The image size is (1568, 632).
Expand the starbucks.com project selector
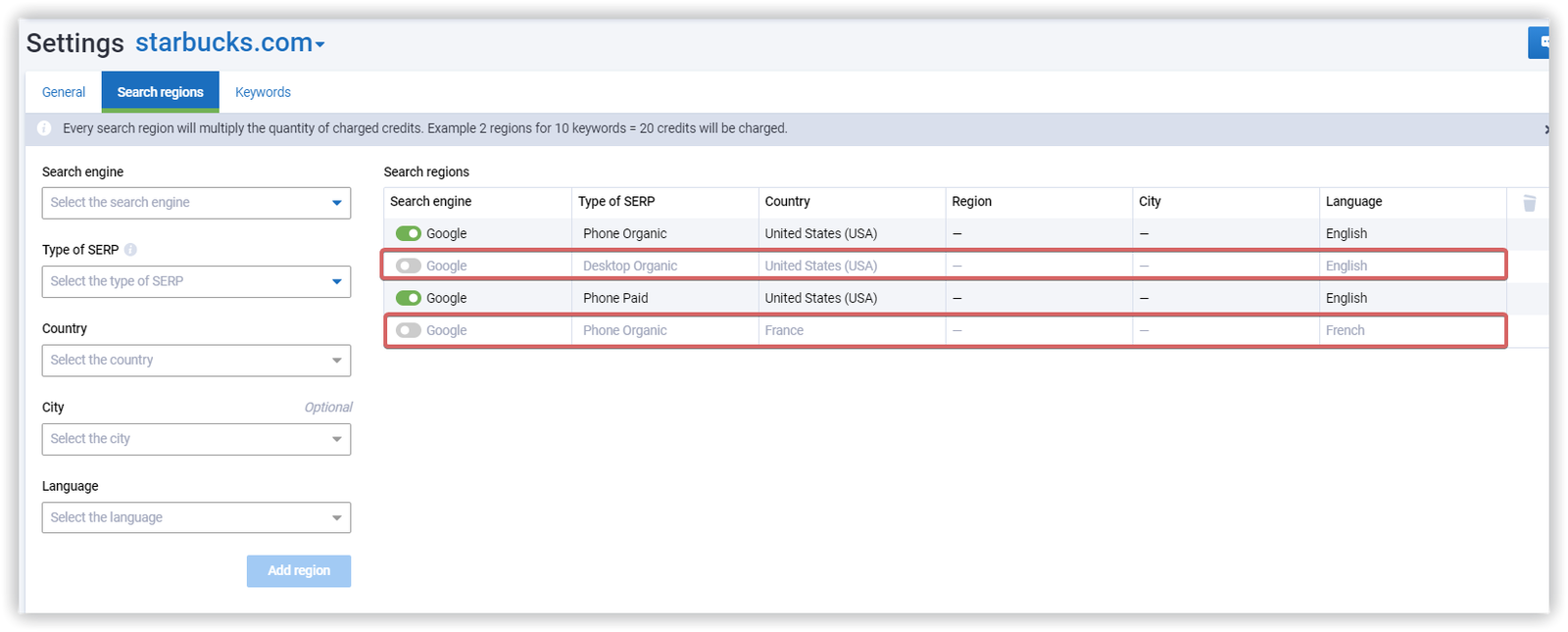[230, 43]
